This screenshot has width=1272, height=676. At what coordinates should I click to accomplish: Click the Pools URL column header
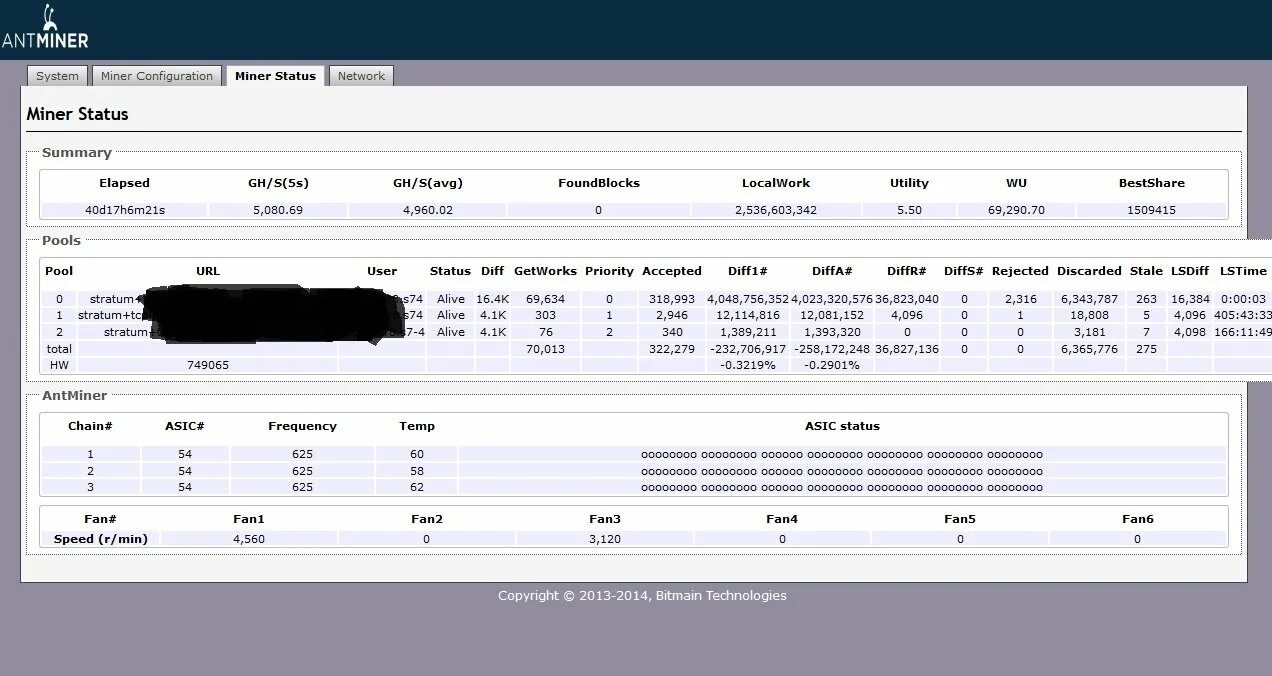point(208,271)
